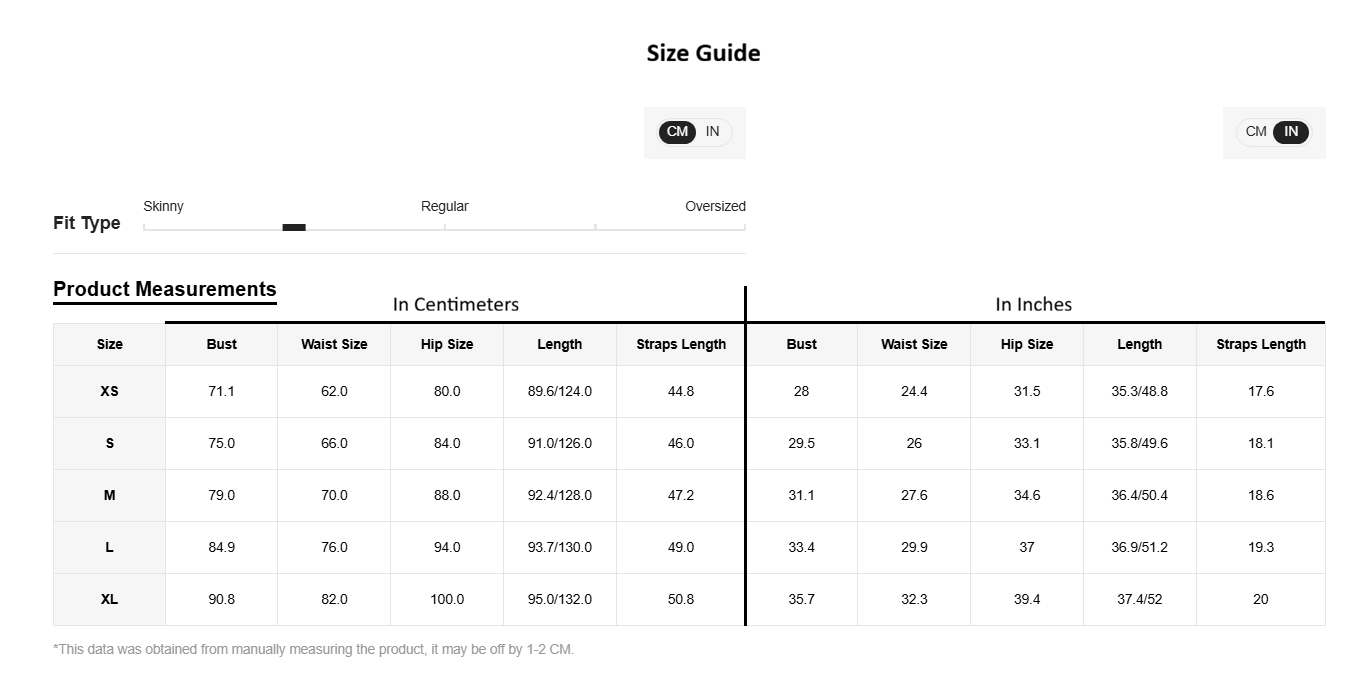This screenshot has height=700, width=1370.
Task: Click the inches bust value 31.1
Action: point(801,495)
